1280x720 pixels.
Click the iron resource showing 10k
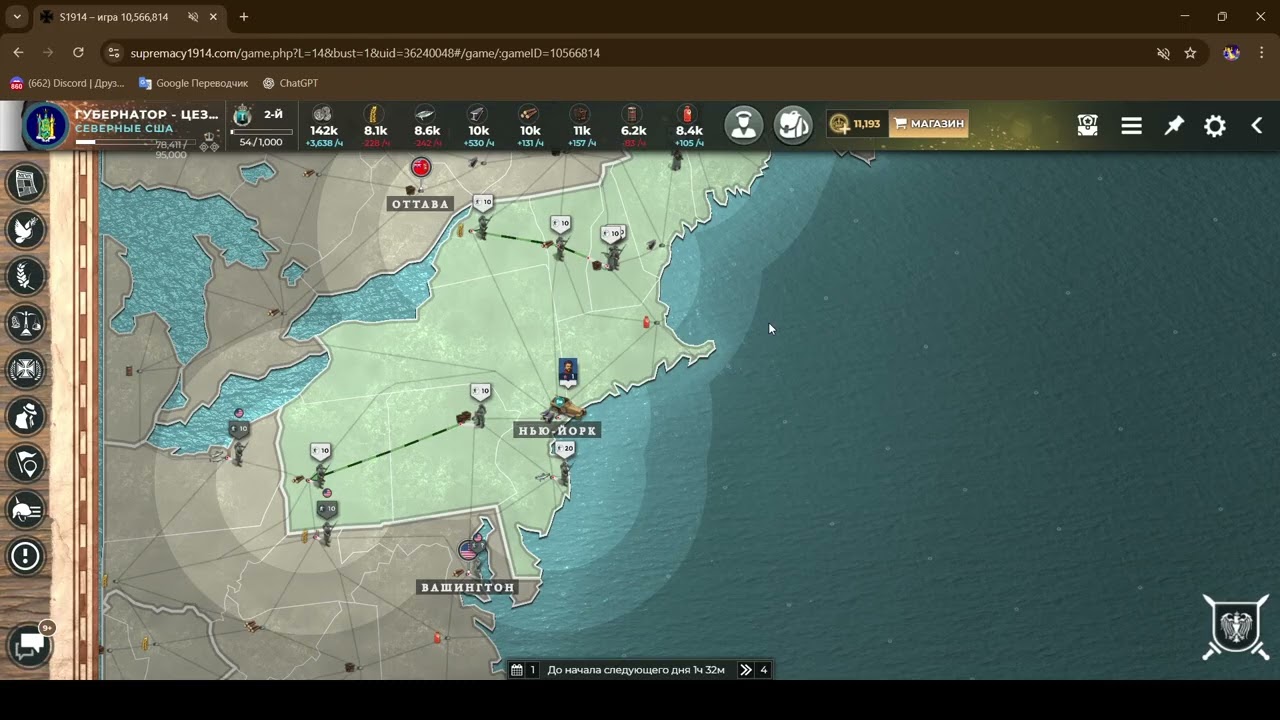coord(479,126)
